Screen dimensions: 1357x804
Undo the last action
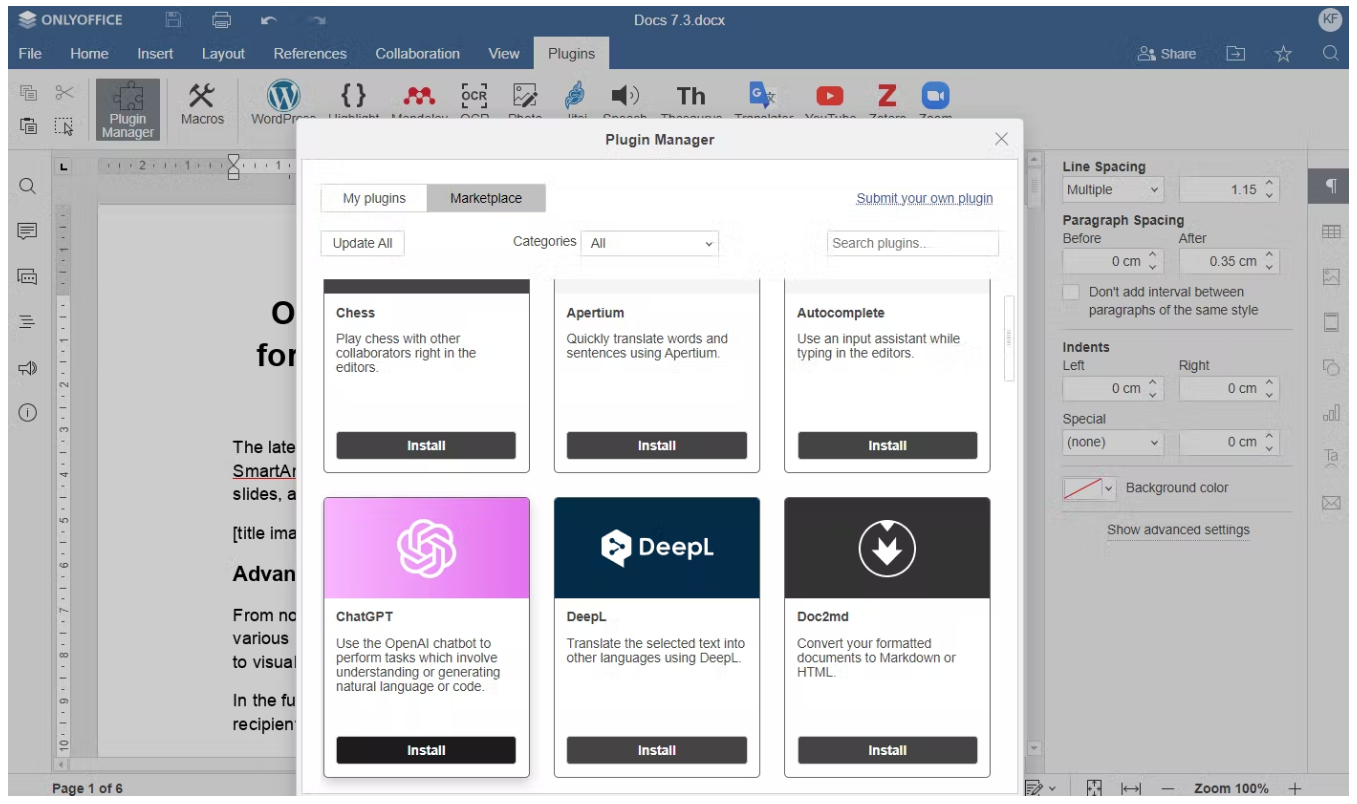pos(268,20)
